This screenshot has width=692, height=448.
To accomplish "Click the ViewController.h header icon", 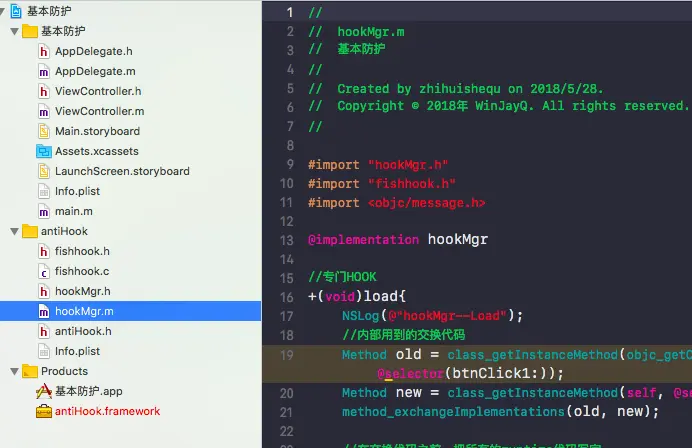I will click(x=44, y=91).
